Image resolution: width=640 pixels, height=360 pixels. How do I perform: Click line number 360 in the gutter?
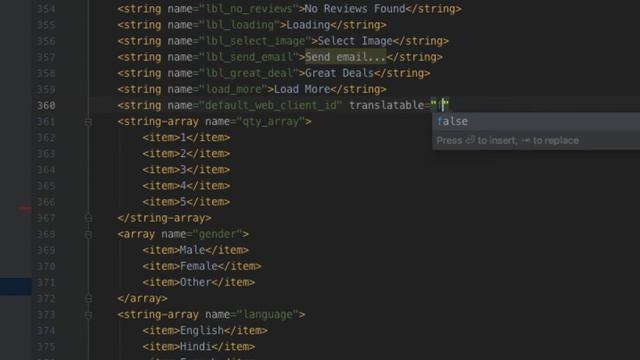pos(46,105)
